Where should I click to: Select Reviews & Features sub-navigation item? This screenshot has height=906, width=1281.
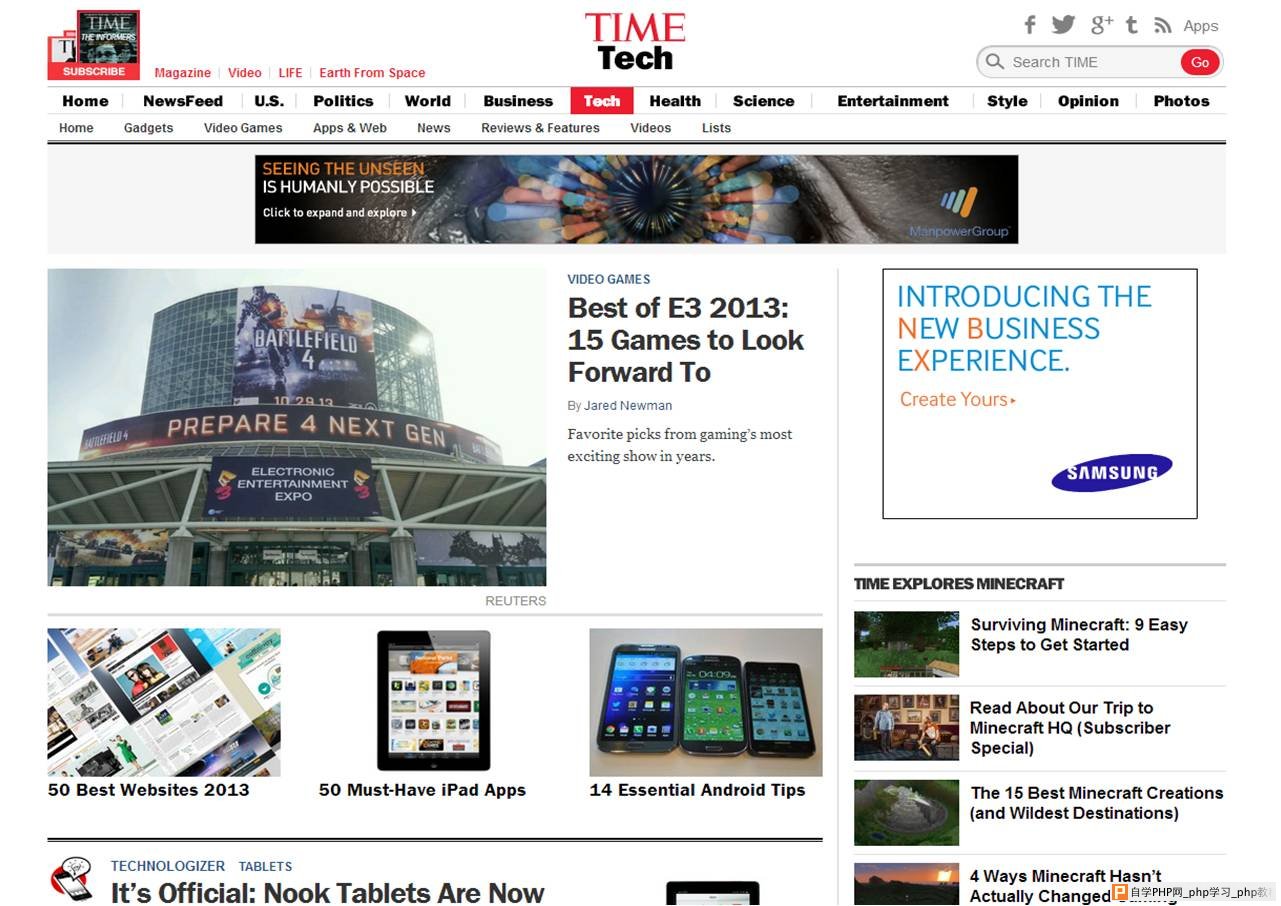click(540, 128)
